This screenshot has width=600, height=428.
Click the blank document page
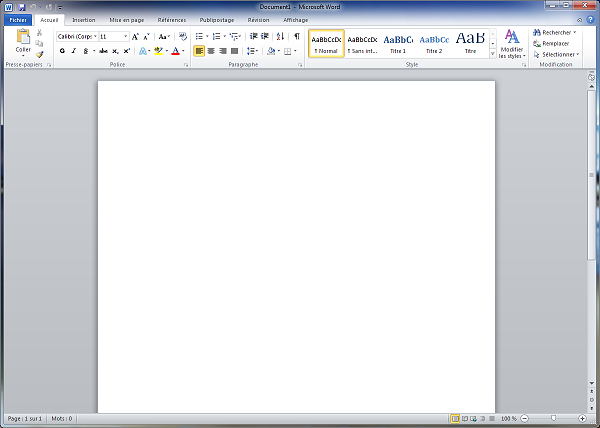coord(296,240)
